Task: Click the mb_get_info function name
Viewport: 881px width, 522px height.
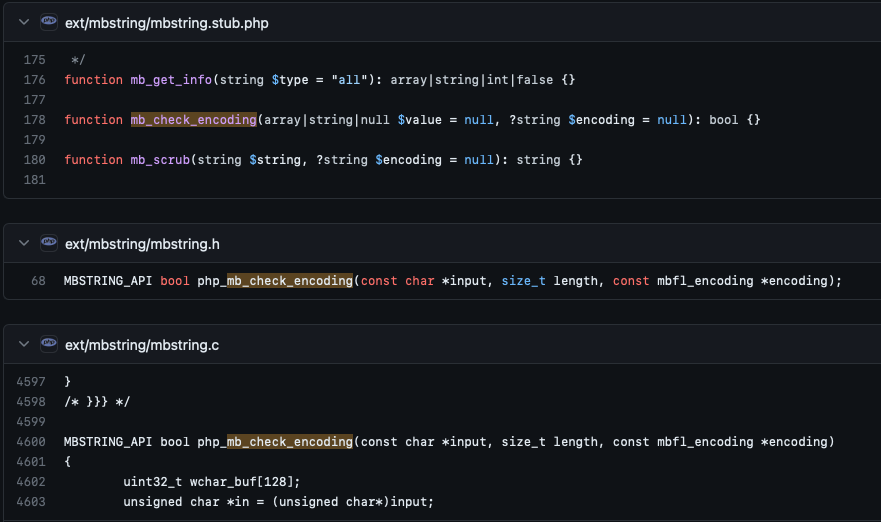Action: click(168, 79)
